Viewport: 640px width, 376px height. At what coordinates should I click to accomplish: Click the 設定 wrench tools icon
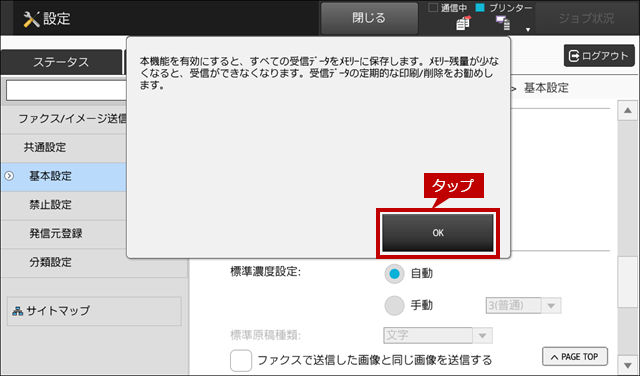[x=31, y=19]
